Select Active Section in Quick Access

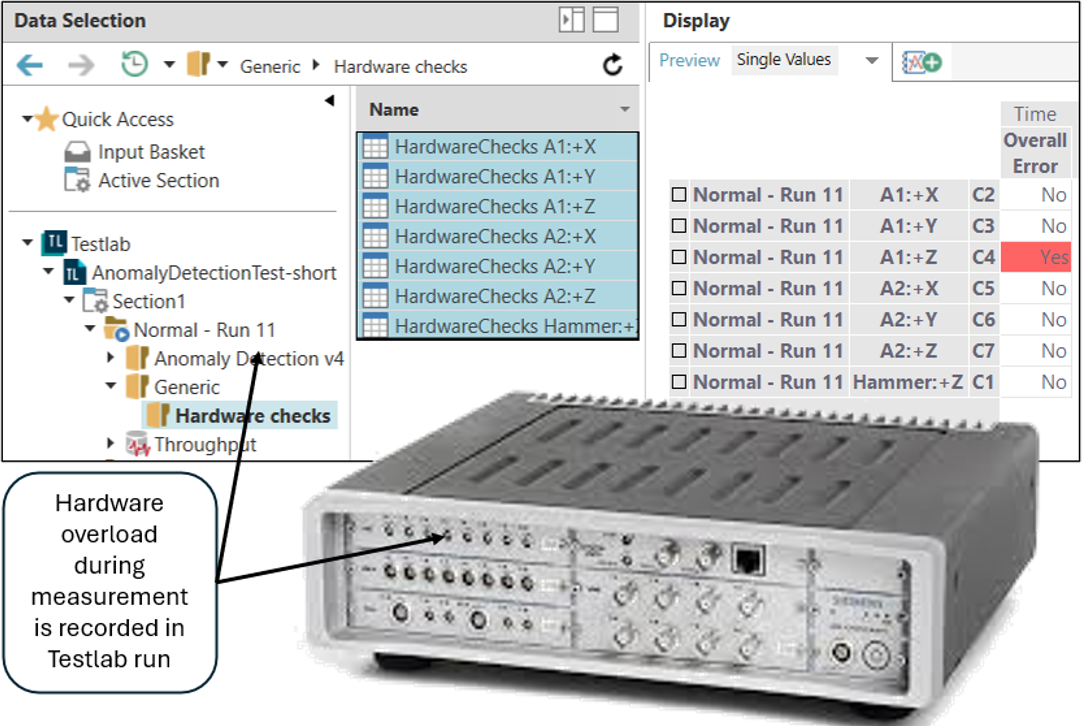[158, 181]
